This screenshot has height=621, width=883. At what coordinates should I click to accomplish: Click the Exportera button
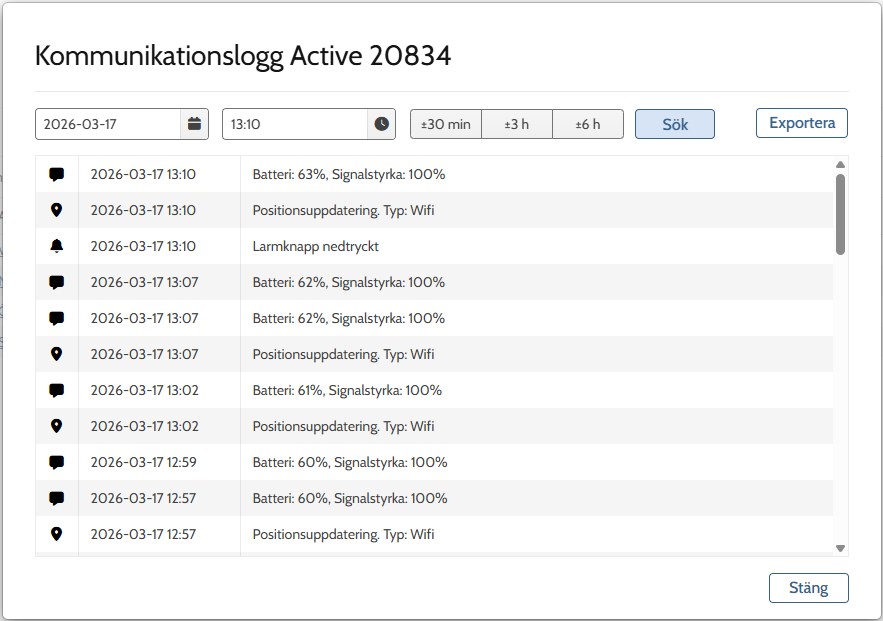[x=802, y=123]
